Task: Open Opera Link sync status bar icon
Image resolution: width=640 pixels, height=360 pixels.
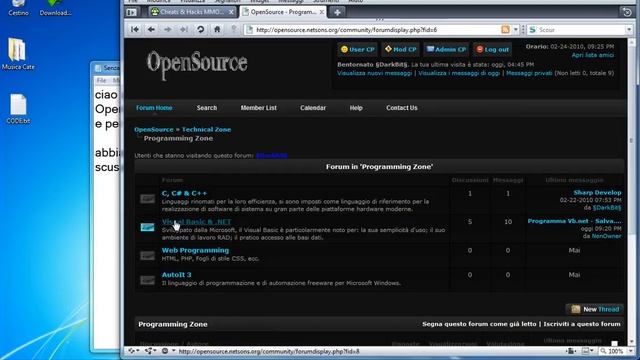Action: pyautogui.click(x=133, y=351)
